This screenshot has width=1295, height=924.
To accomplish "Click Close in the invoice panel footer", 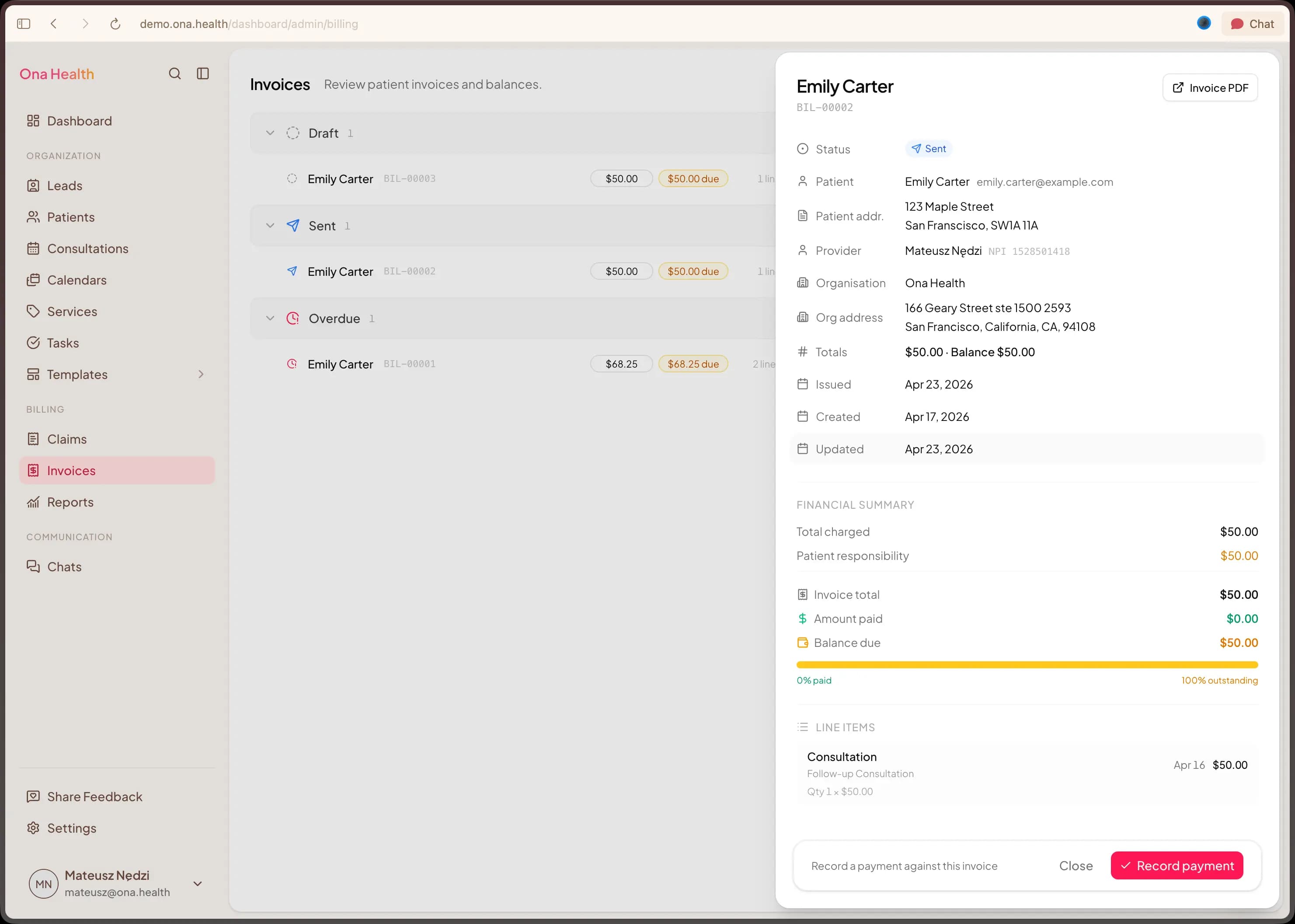I will point(1076,865).
